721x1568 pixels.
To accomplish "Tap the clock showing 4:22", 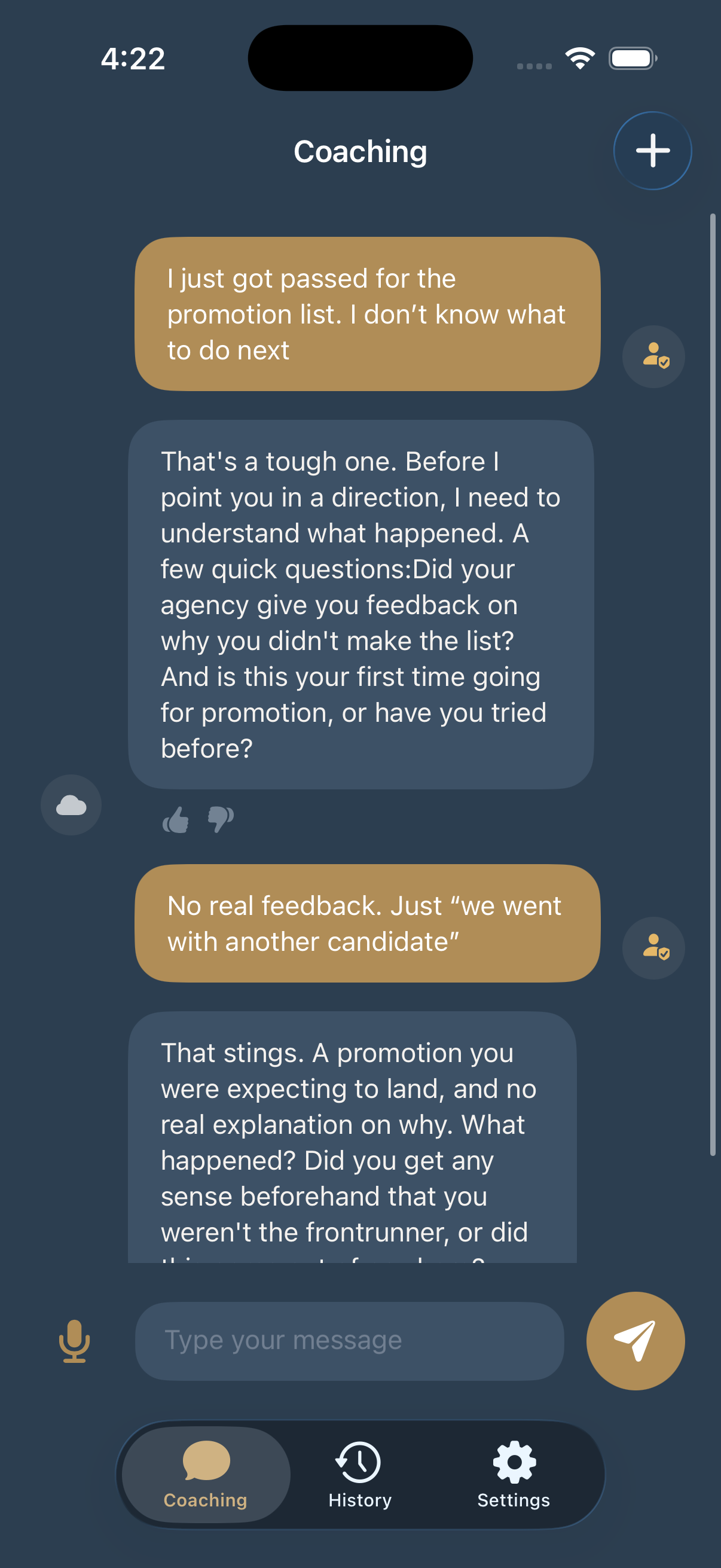I will 133,58.
